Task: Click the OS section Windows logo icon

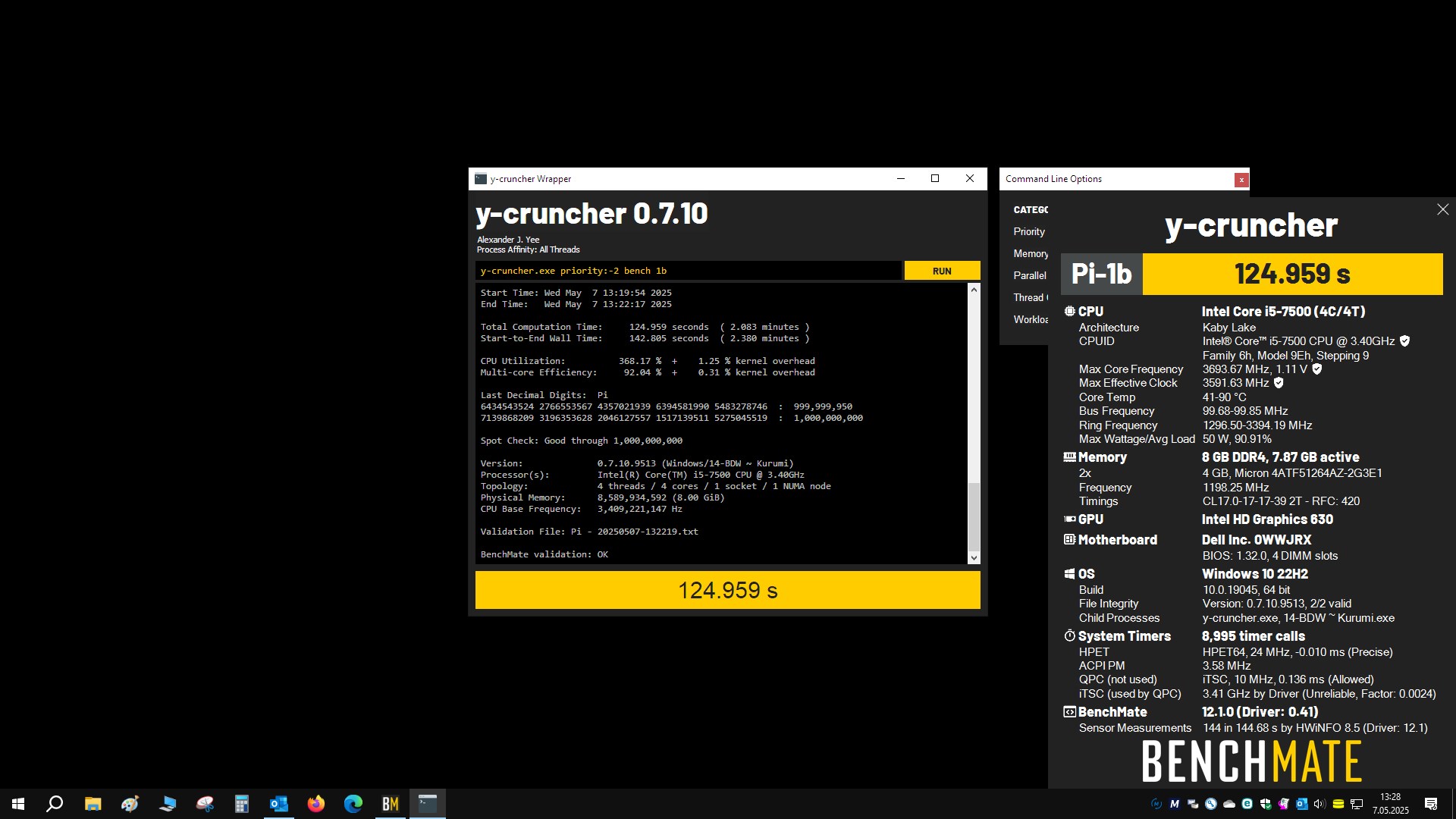Action: point(1069,574)
